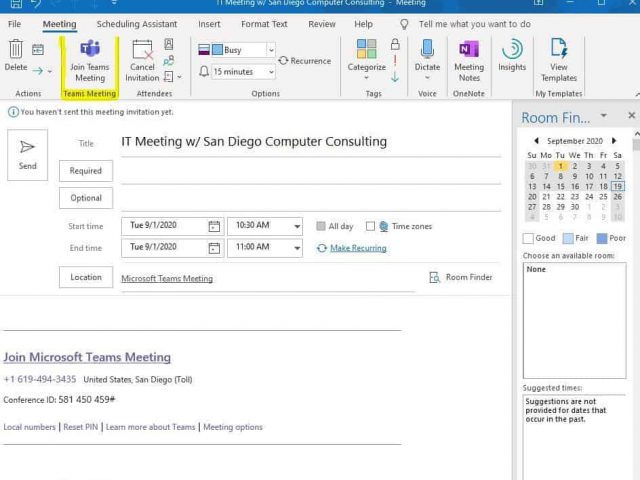Expand the 10:30 AM start time dropdown

click(297, 226)
